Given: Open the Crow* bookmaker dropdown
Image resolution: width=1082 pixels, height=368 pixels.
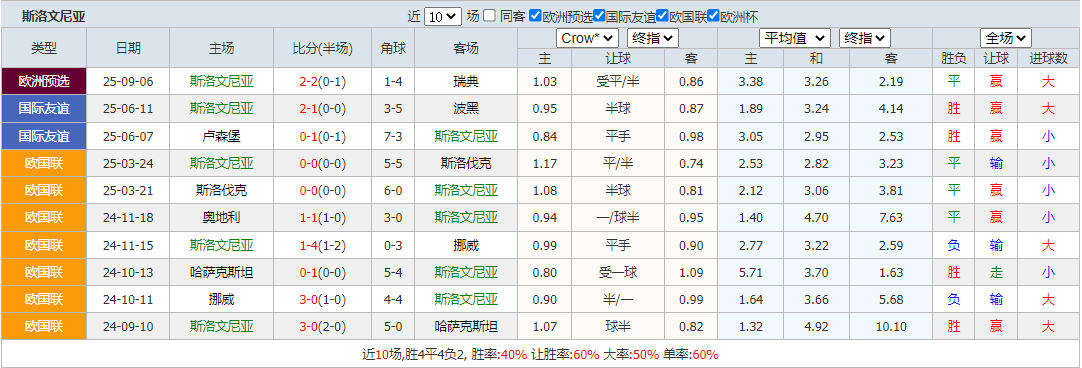Looking at the screenshot, I should click(x=587, y=38).
